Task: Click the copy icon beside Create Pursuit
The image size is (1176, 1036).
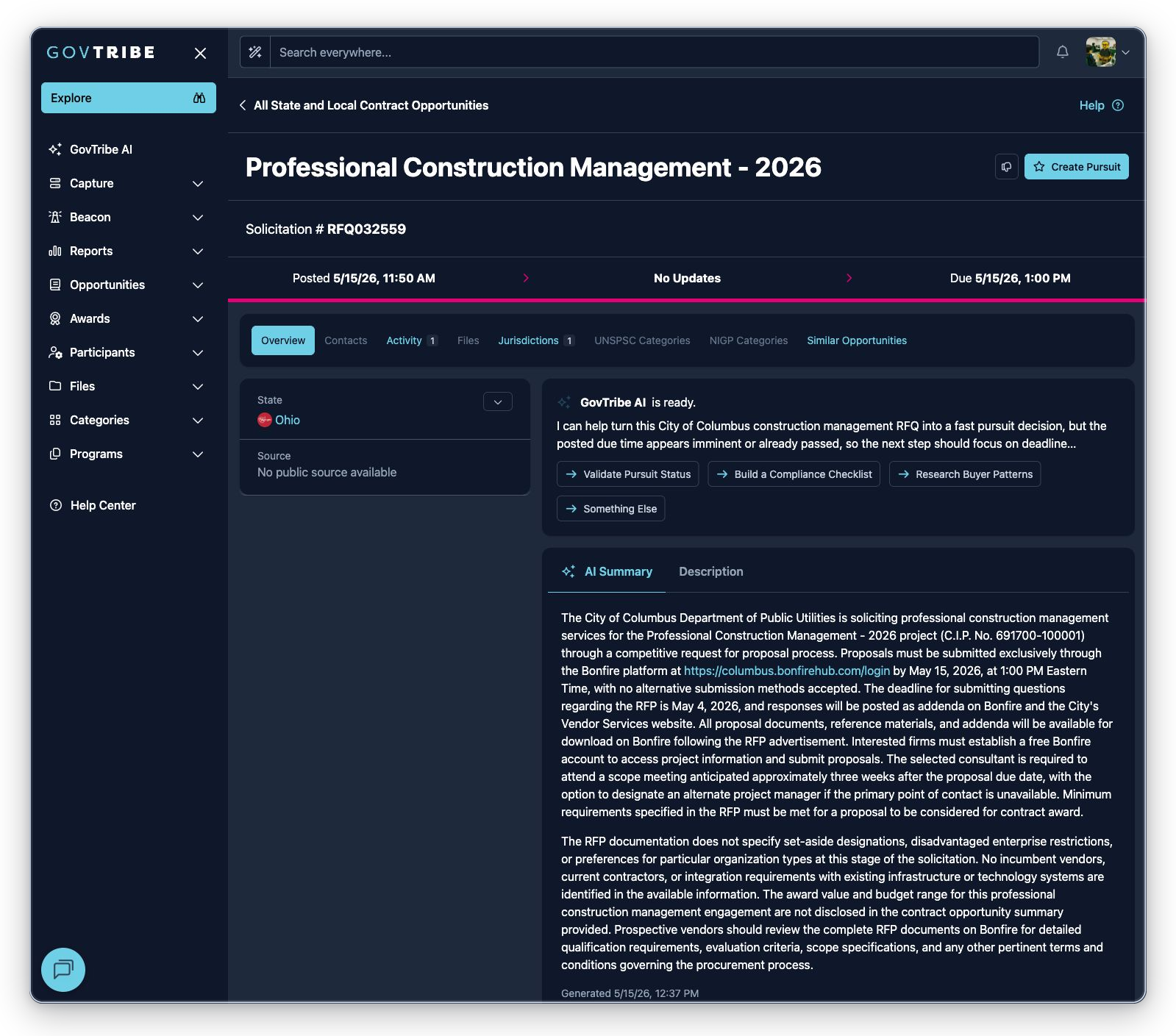Action: pyautogui.click(x=1007, y=167)
